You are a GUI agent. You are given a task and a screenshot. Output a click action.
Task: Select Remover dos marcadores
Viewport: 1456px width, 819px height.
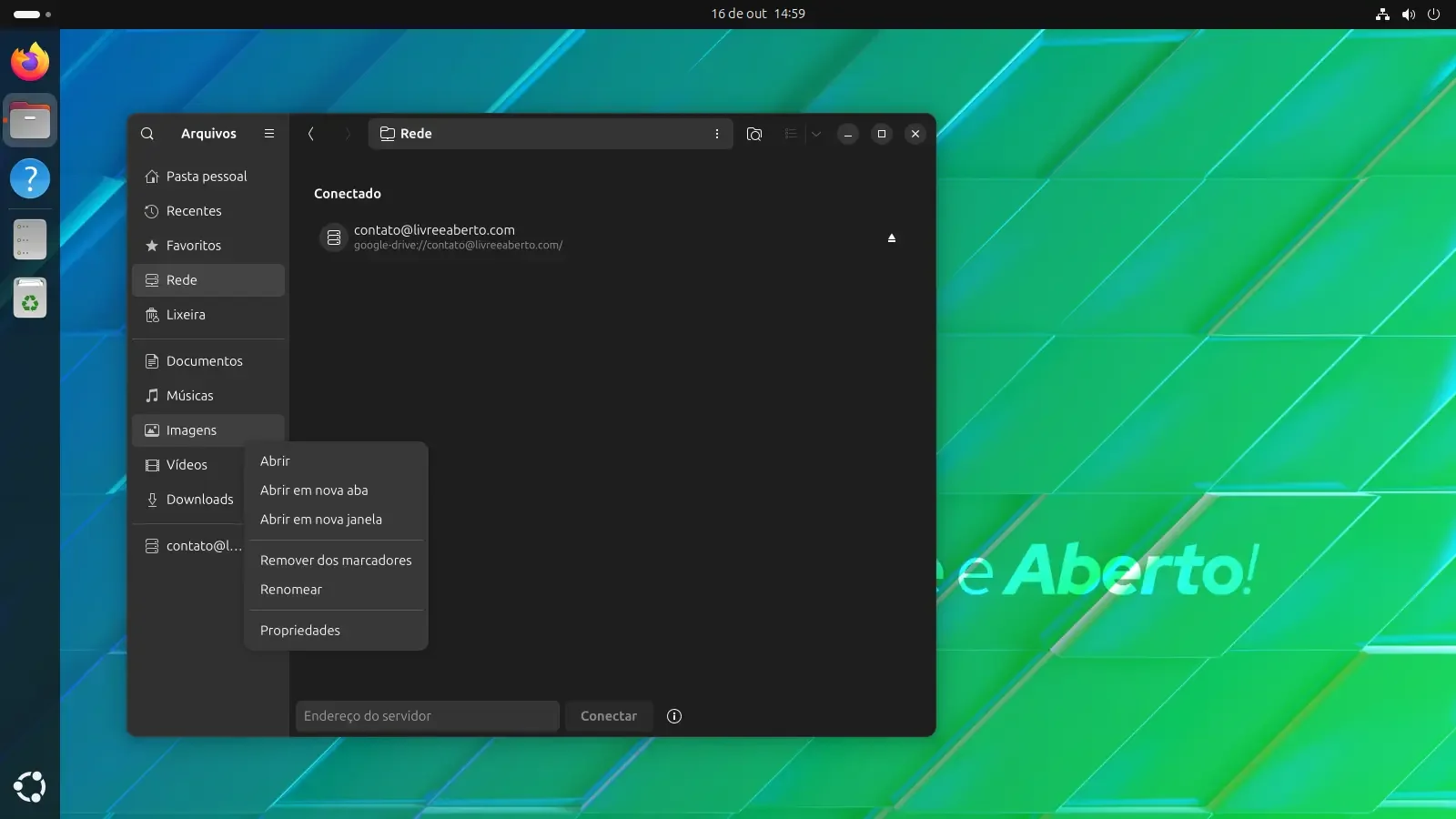[336, 561]
